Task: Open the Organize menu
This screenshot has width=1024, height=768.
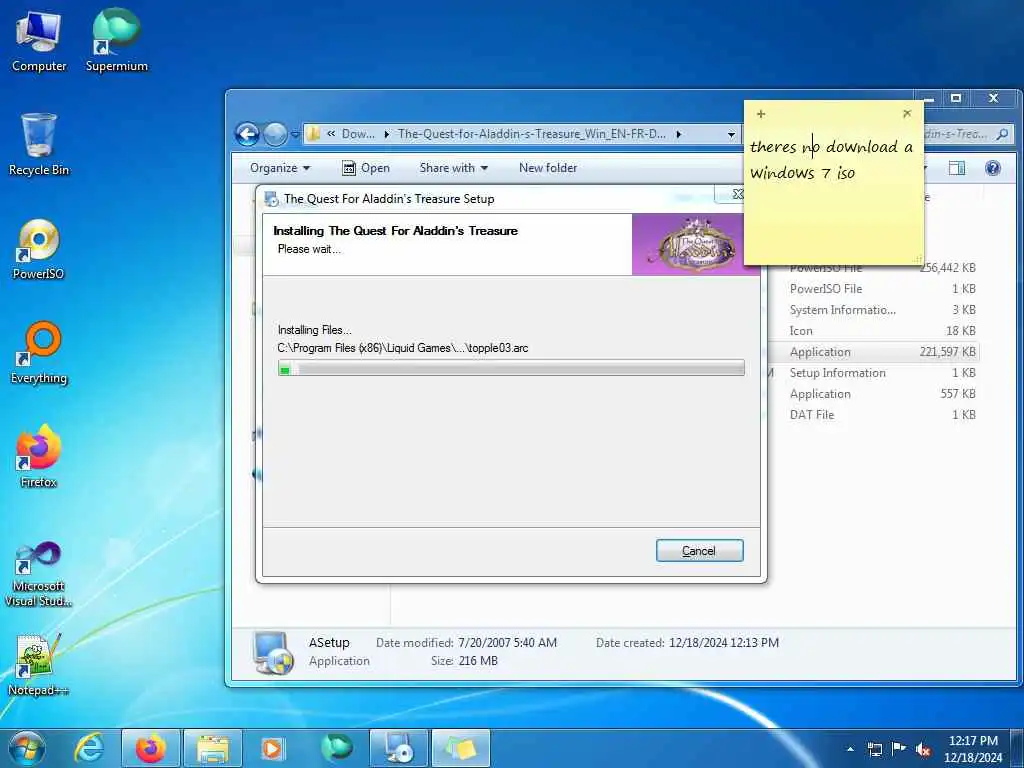Action: pyautogui.click(x=280, y=168)
